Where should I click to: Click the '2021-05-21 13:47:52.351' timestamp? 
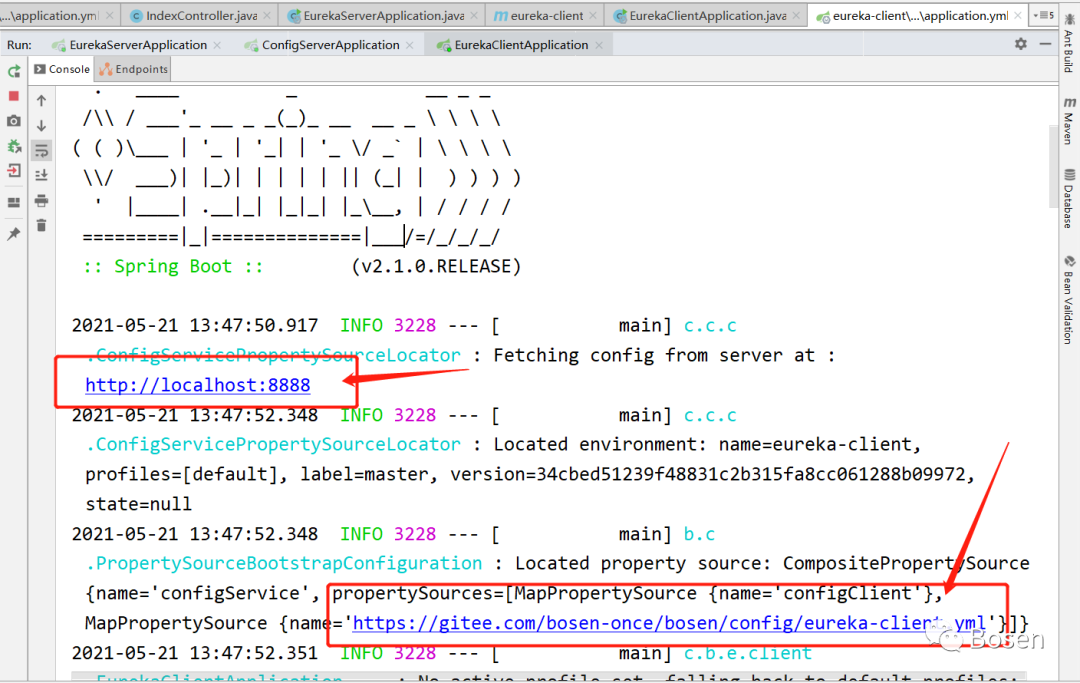195,653
